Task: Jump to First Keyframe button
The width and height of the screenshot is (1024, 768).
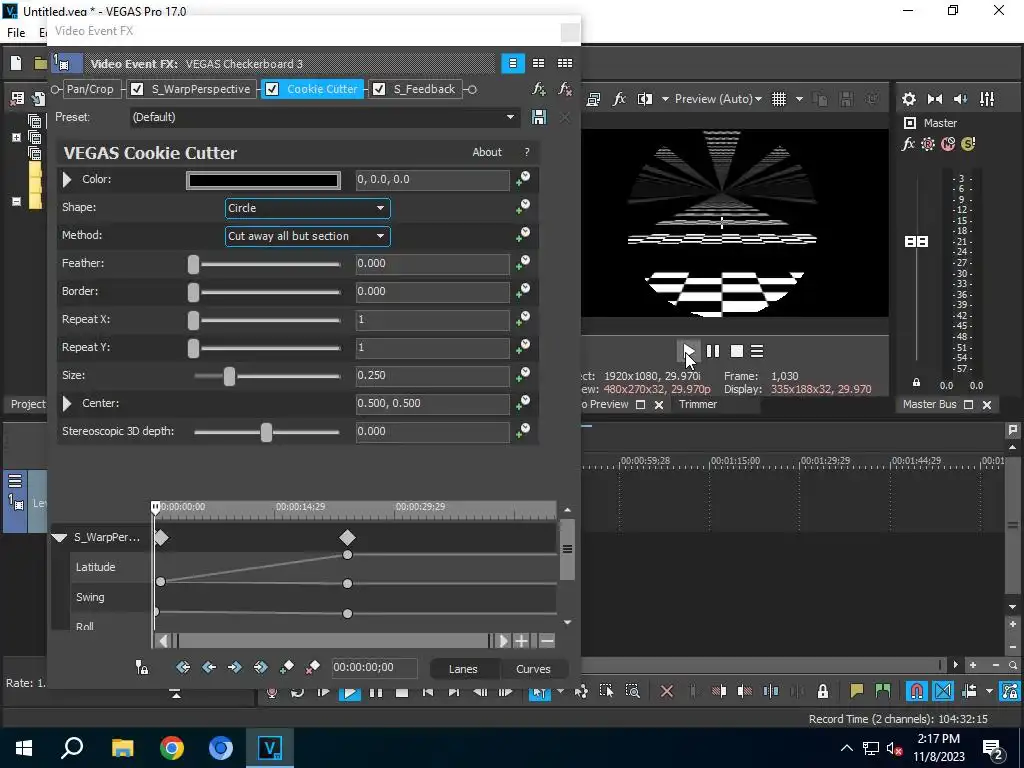Action: (x=183, y=667)
